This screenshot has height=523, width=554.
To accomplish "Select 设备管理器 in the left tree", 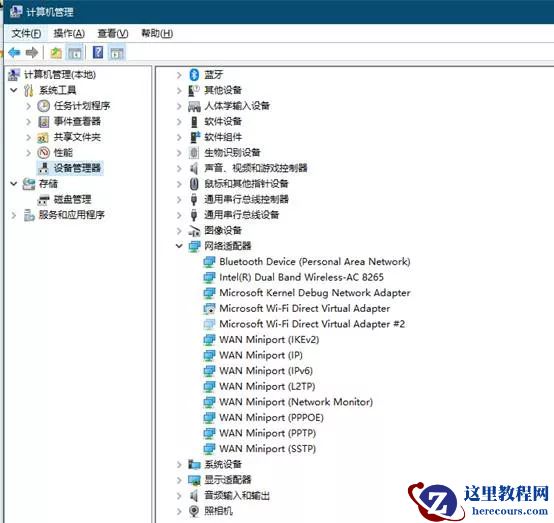I will (x=77, y=168).
